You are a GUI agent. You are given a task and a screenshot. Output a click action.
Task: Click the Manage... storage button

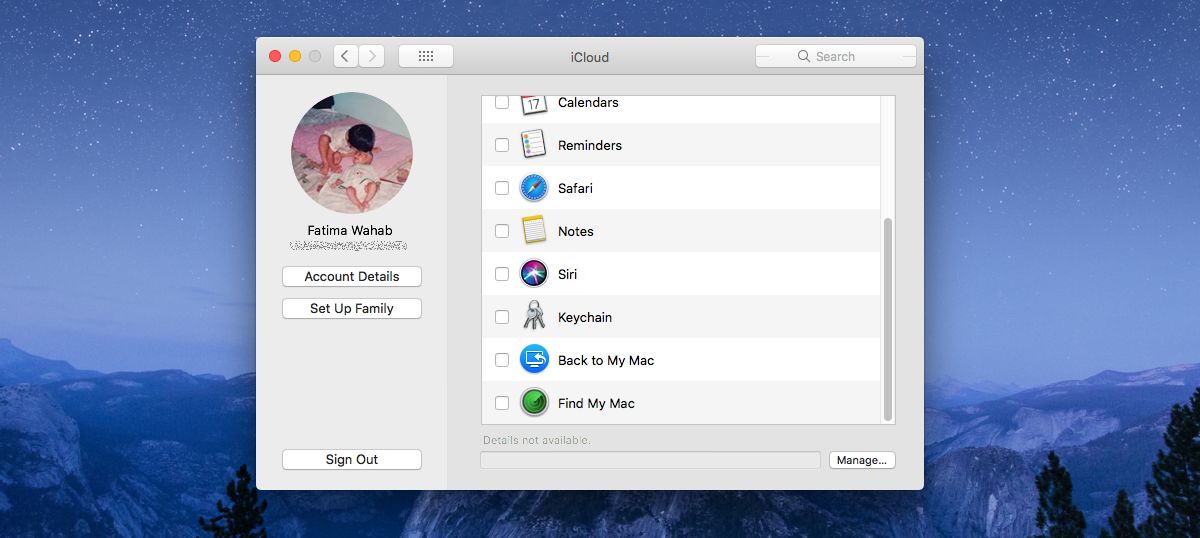[x=862, y=460]
